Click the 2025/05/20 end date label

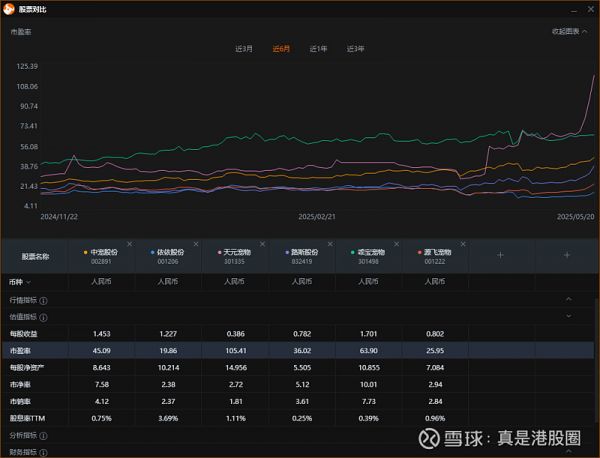point(576,217)
